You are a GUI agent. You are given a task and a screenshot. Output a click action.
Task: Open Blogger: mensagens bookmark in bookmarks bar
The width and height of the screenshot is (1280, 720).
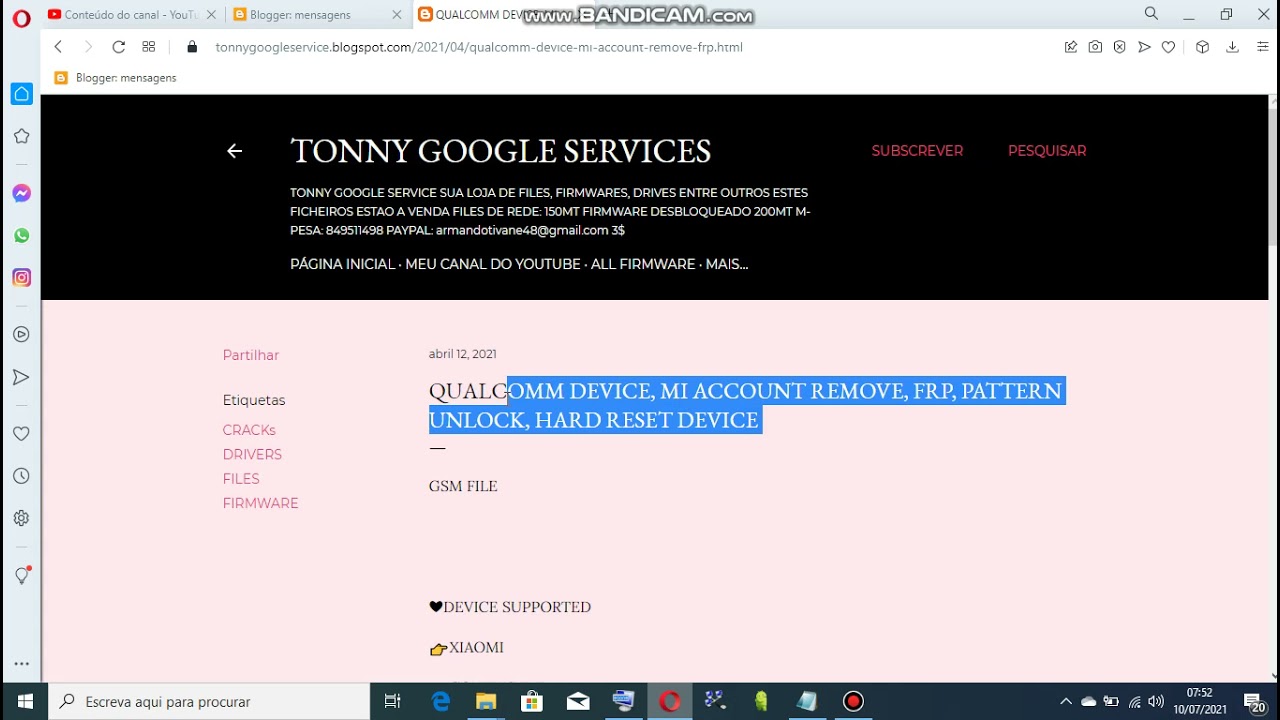coord(116,78)
